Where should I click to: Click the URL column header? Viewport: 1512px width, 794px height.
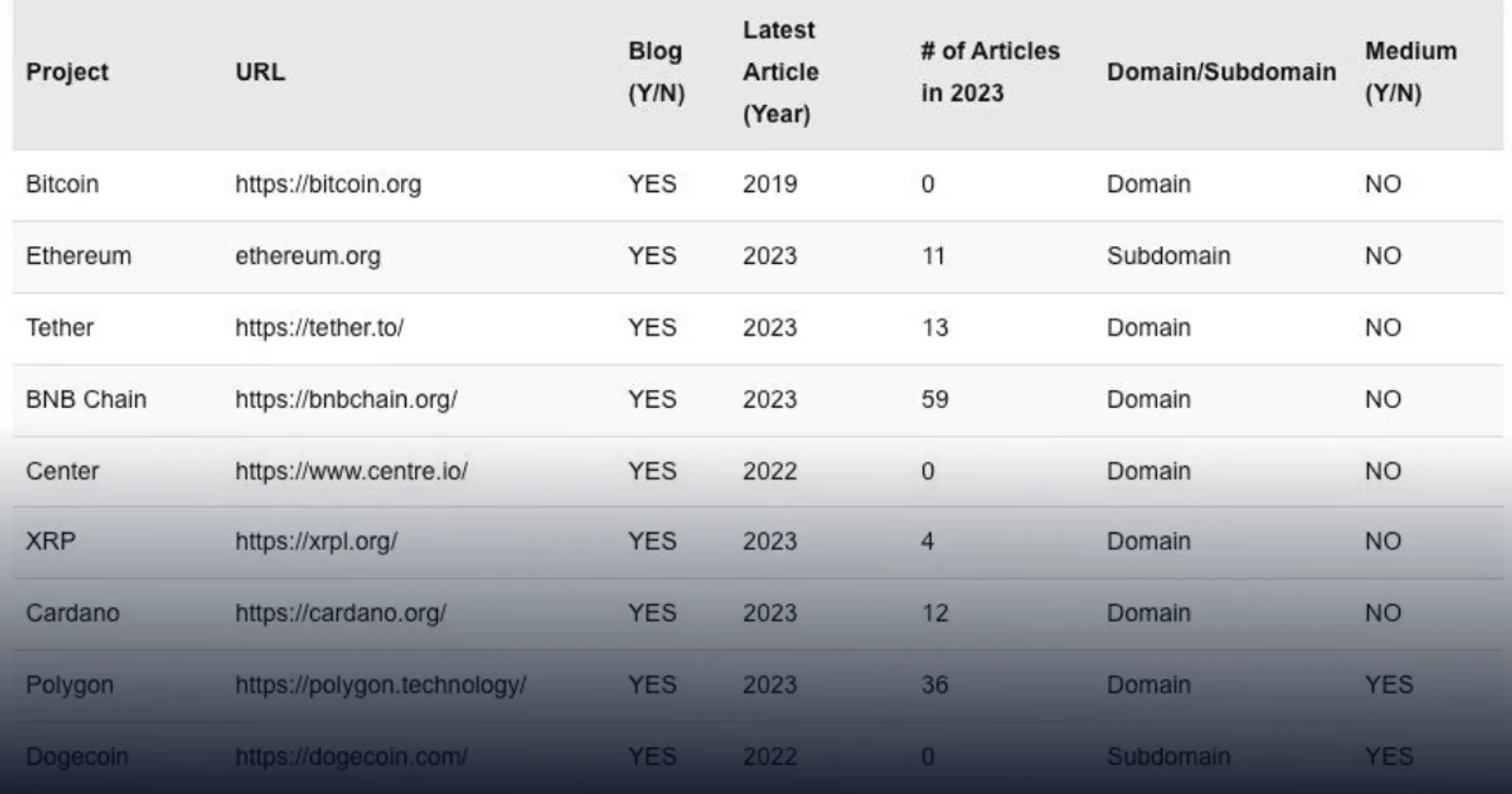click(x=260, y=72)
